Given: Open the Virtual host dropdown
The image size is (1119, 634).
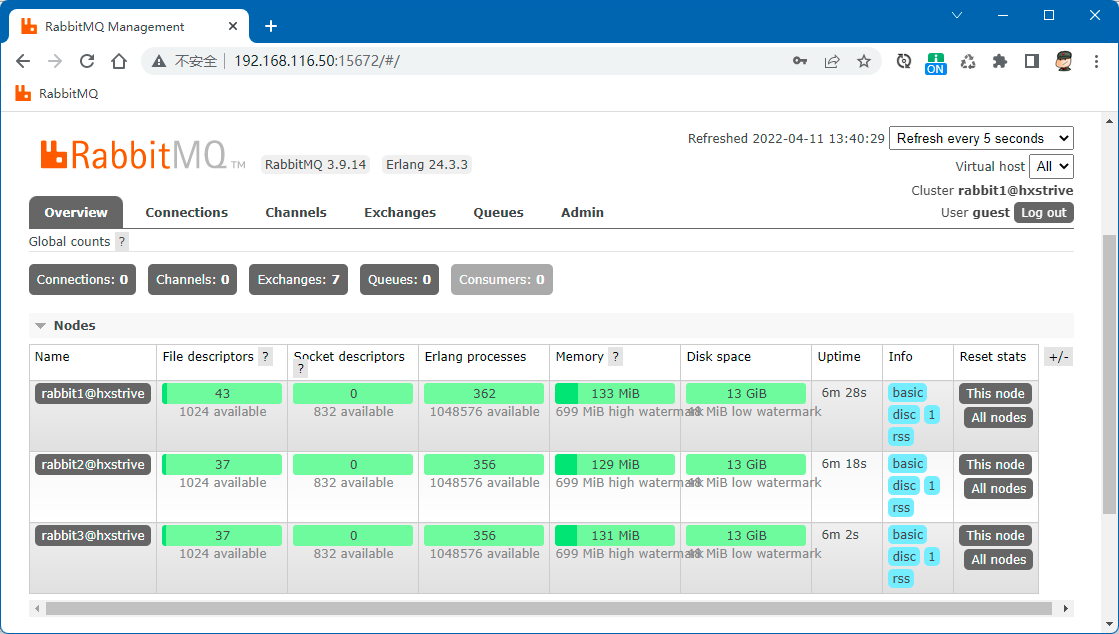Looking at the screenshot, I should point(1051,166).
